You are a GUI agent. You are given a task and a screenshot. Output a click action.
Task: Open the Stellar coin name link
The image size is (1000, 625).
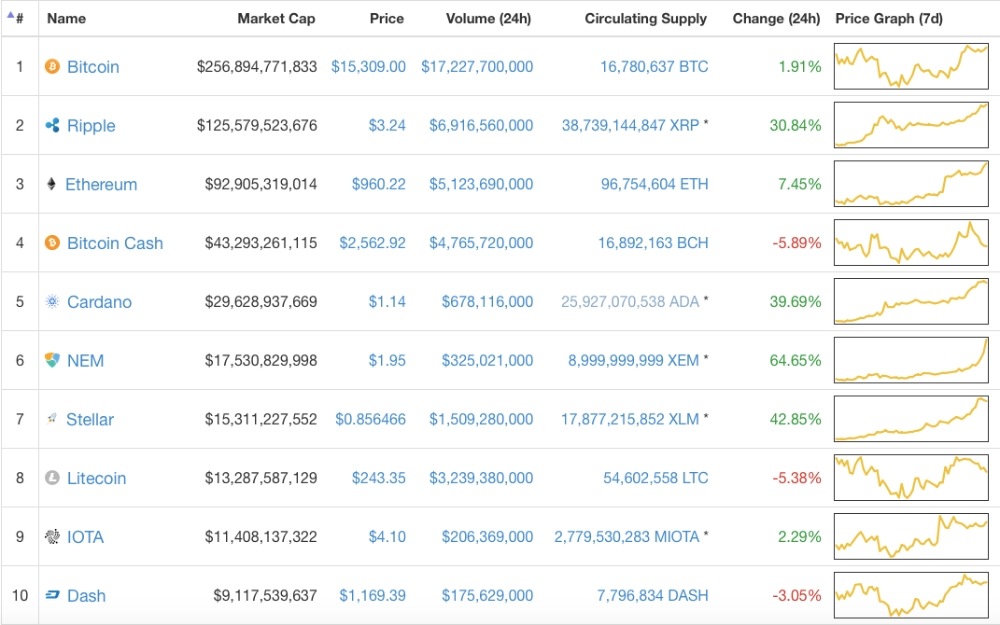(90, 420)
